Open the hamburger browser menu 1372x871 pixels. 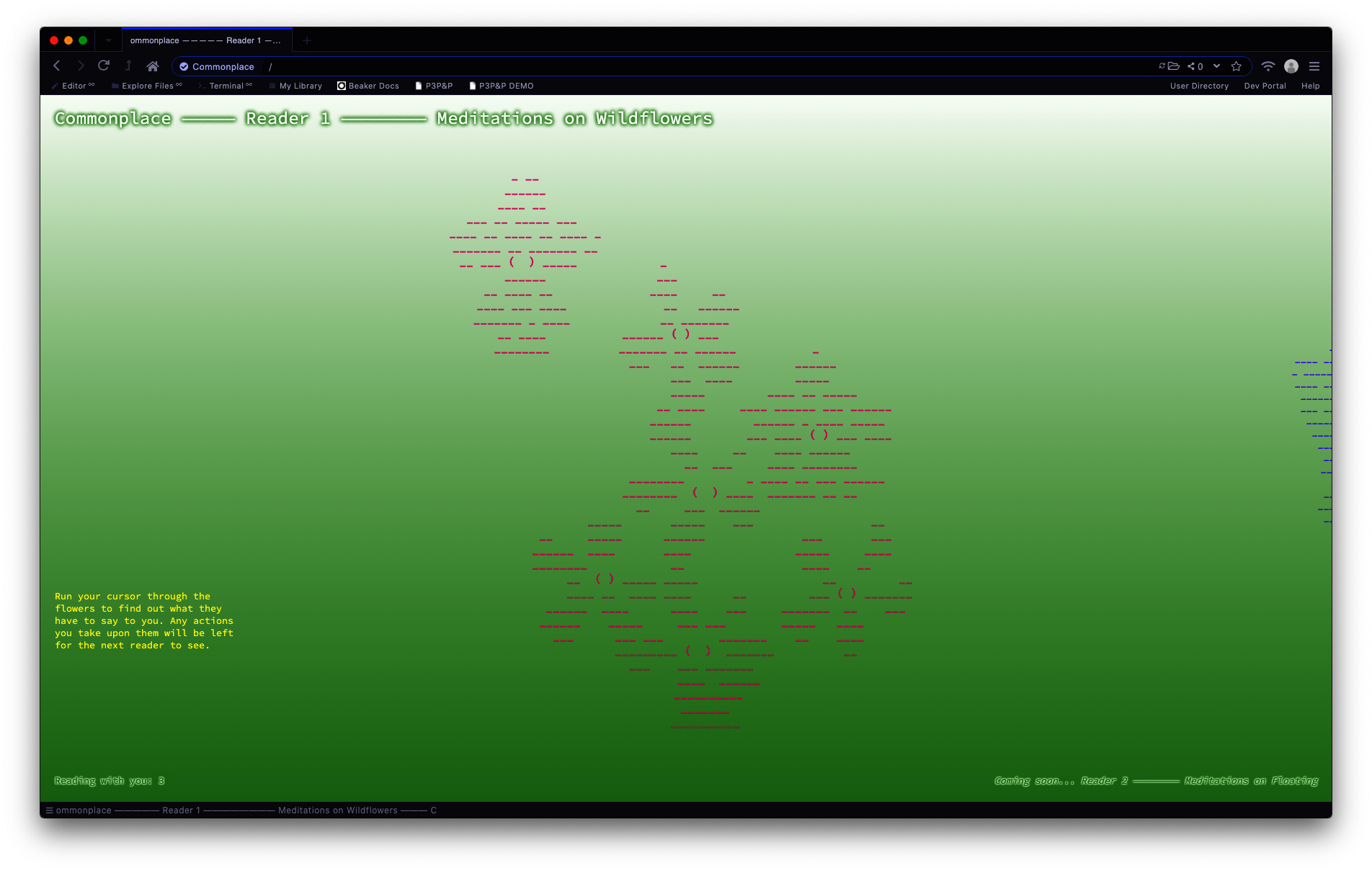[1314, 66]
